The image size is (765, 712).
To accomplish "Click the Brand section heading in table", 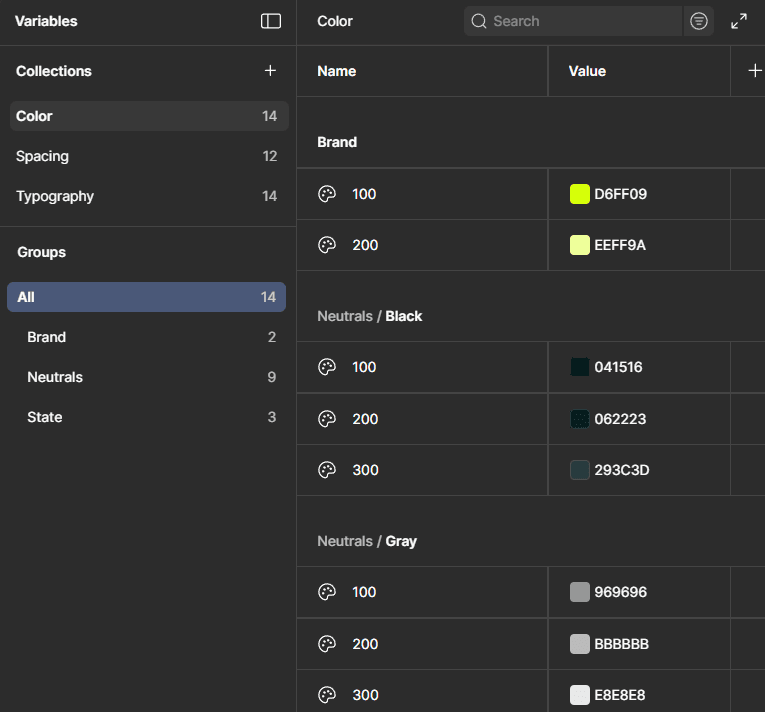I will [x=337, y=142].
